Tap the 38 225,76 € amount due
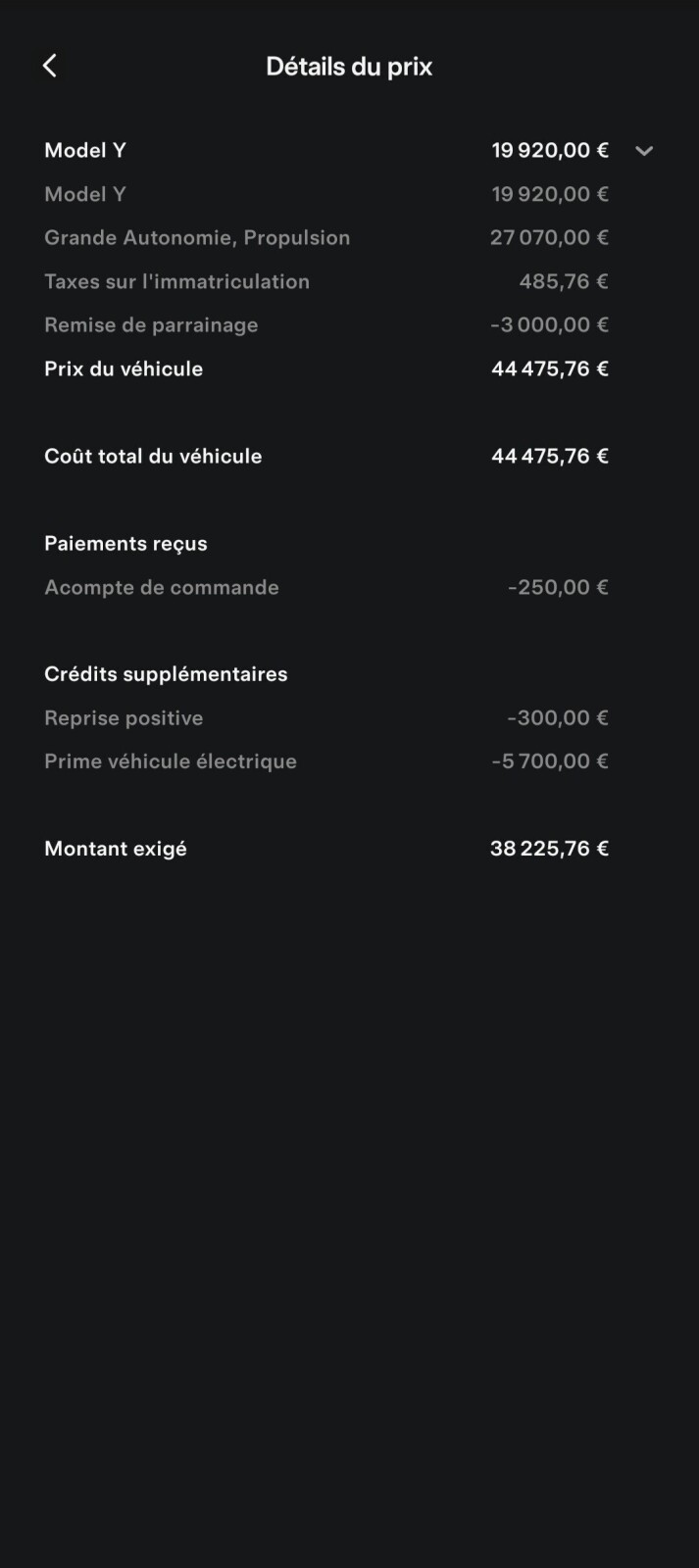The height and width of the screenshot is (1568, 699). point(549,849)
